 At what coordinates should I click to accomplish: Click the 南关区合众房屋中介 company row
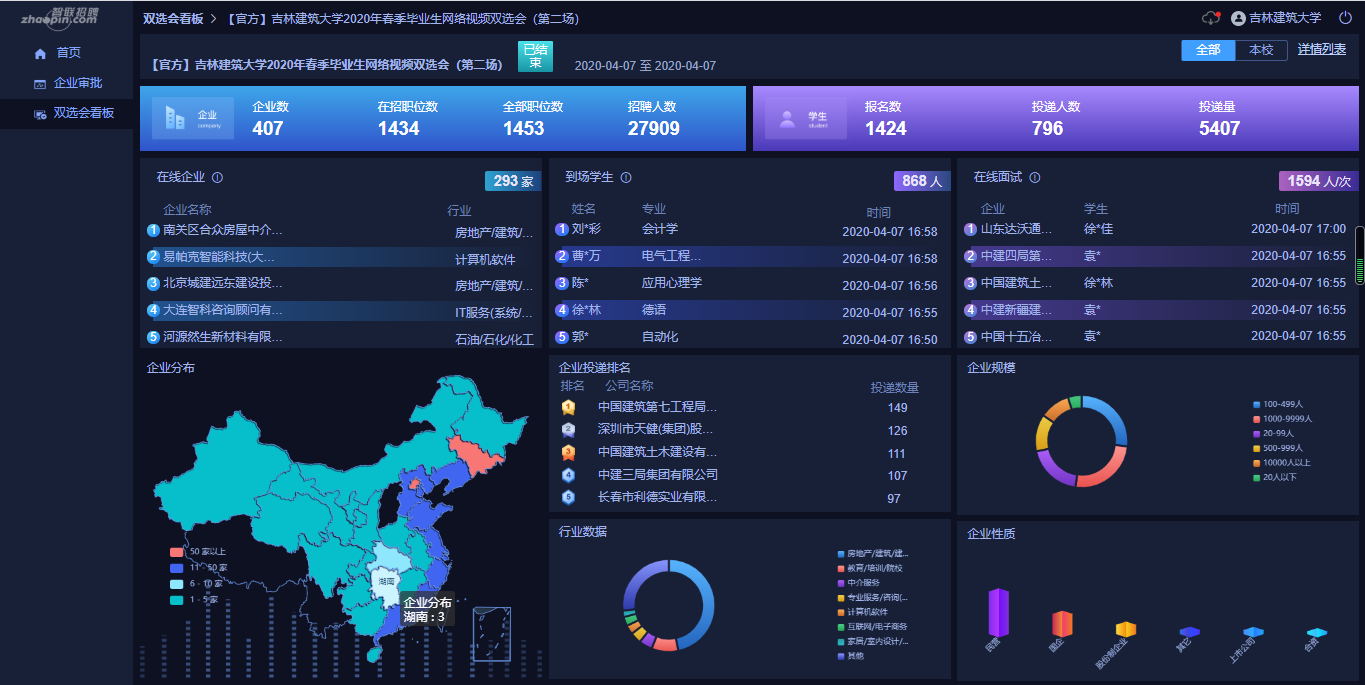click(341, 231)
